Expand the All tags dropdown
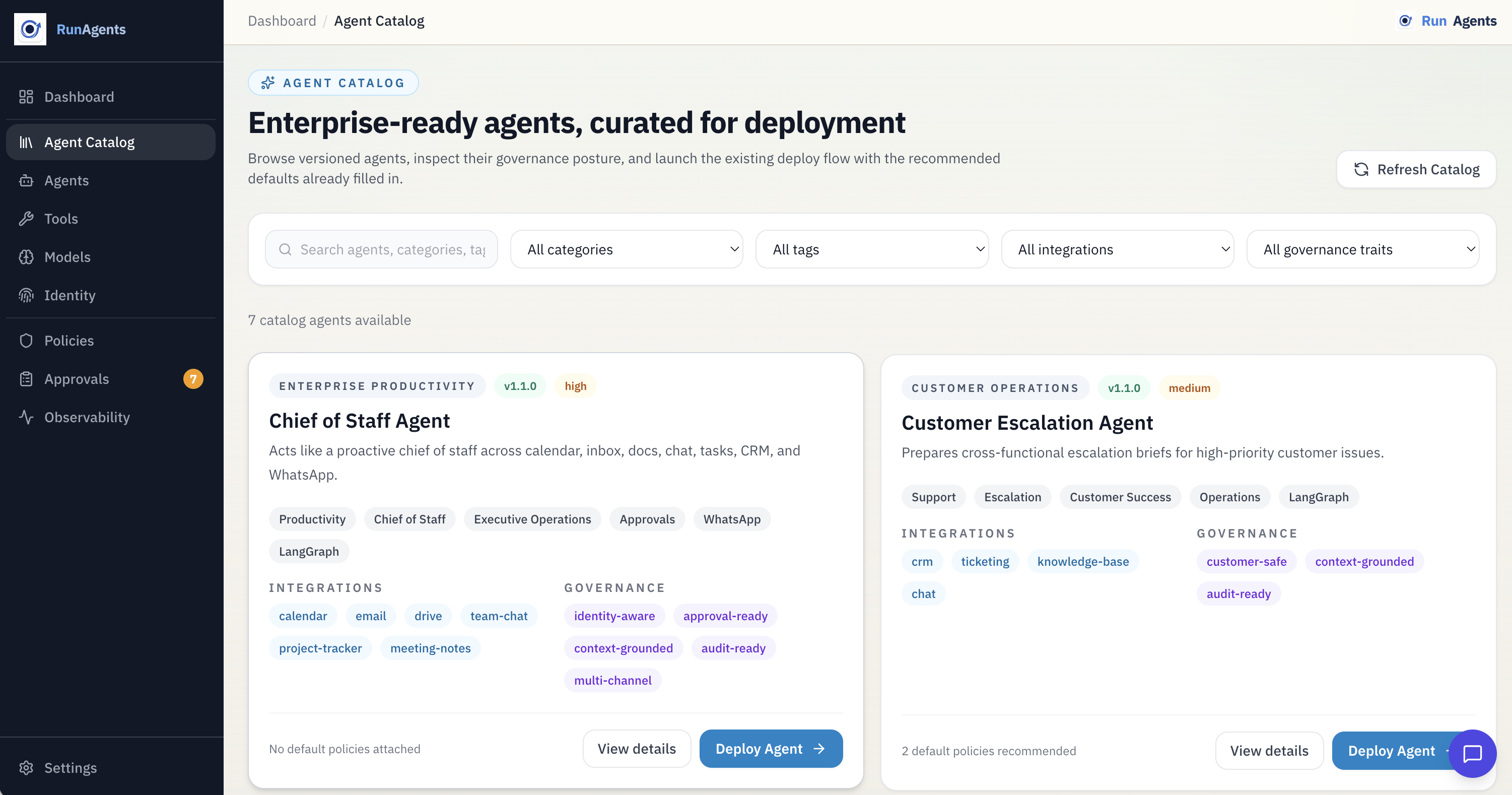Screen dimensions: 1512x795 [872, 249]
